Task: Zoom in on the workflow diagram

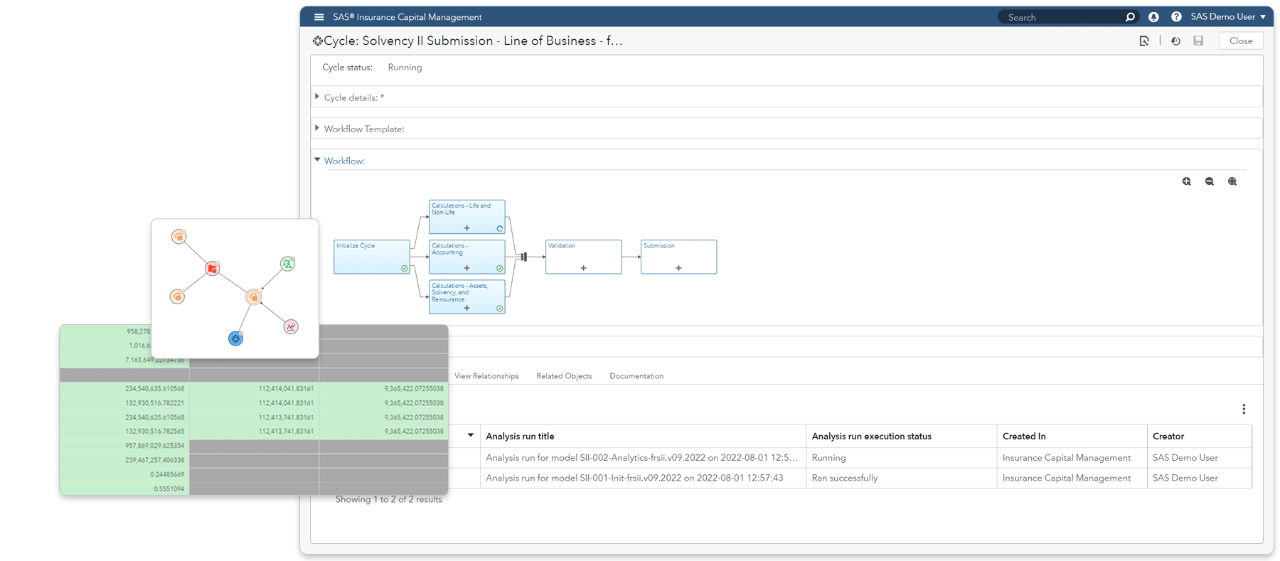Action: [x=1187, y=182]
